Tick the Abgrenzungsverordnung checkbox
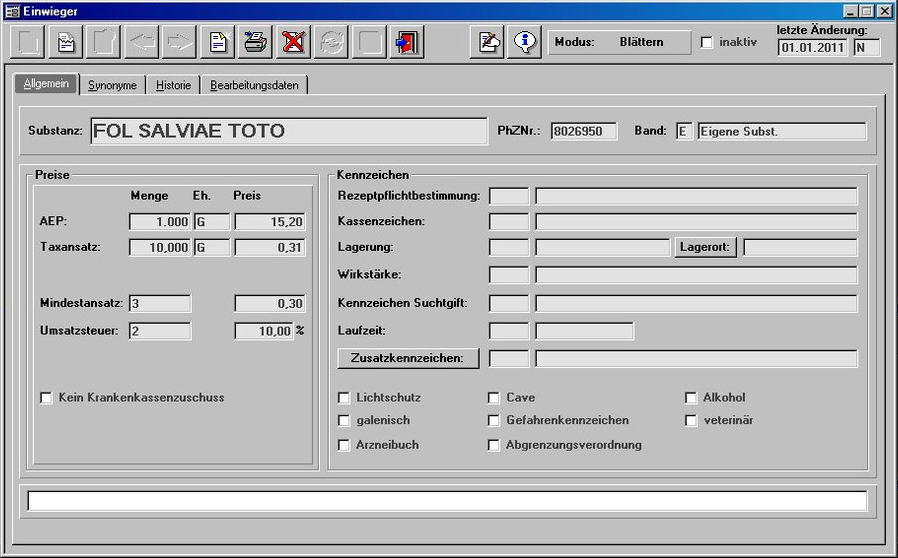Viewport: 898px width, 558px height. (x=494, y=445)
